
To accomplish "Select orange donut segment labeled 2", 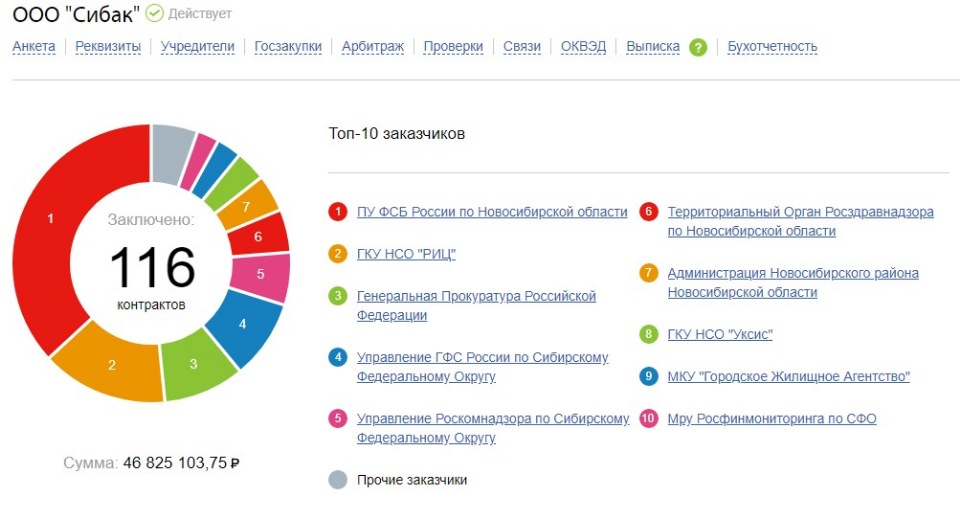I will coord(111,365).
